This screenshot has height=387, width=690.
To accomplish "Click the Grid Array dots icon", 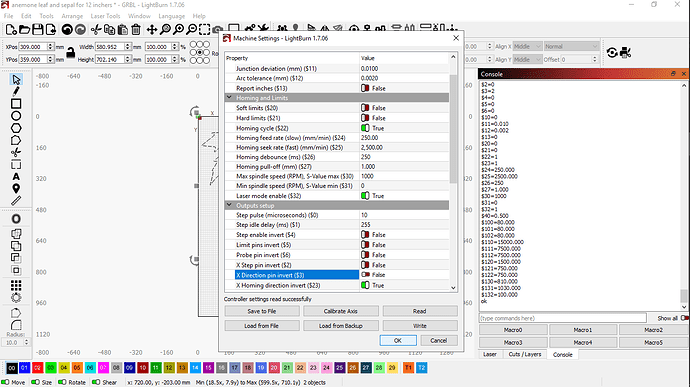I will coord(16,285).
